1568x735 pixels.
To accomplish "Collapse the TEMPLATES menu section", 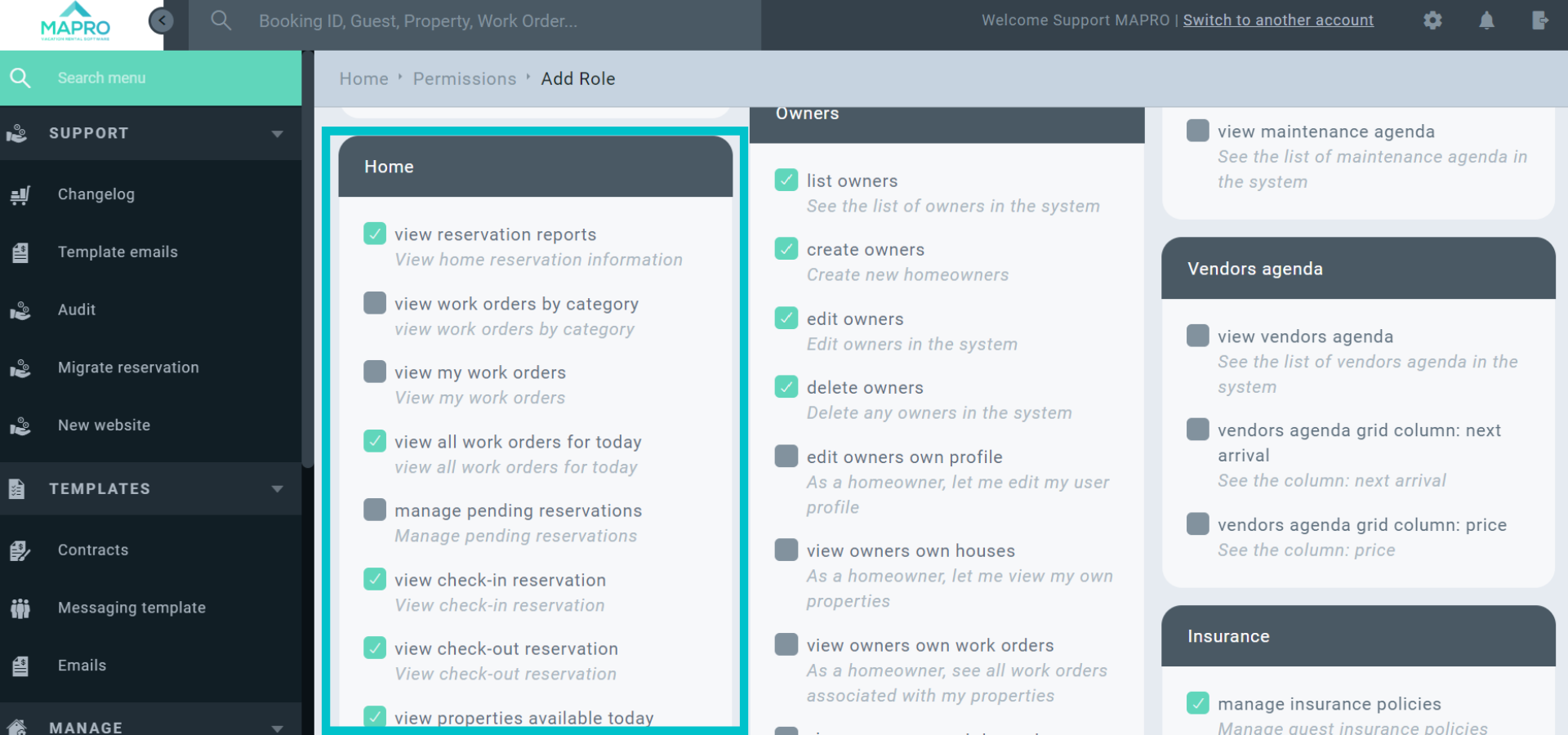I will 278,488.
